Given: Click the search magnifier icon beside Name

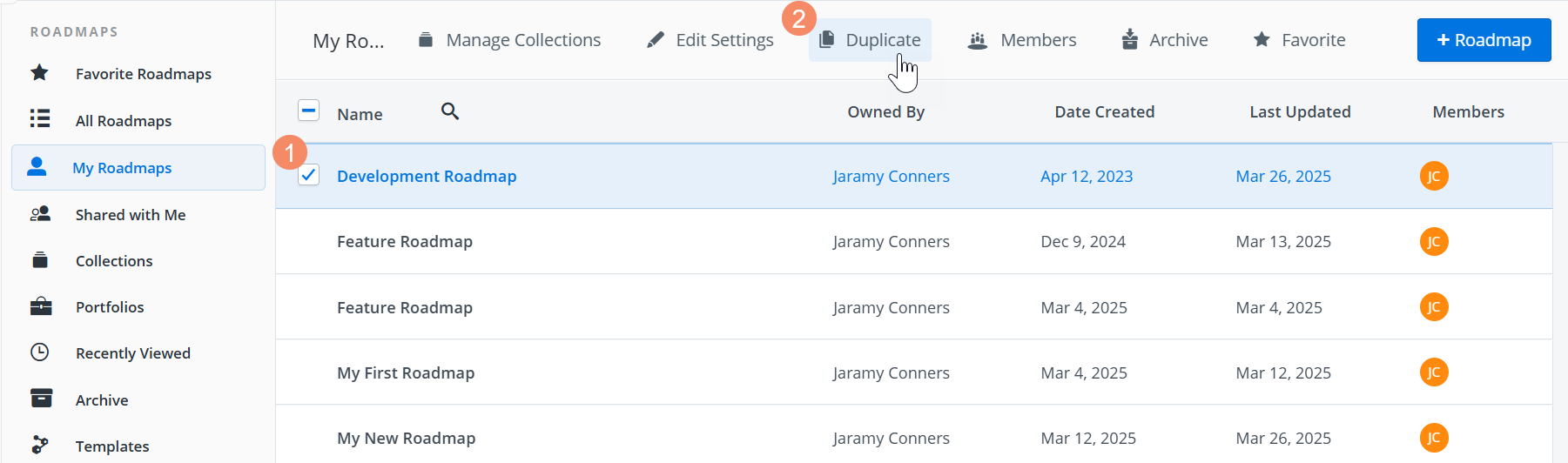Looking at the screenshot, I should tap(449, 111).
